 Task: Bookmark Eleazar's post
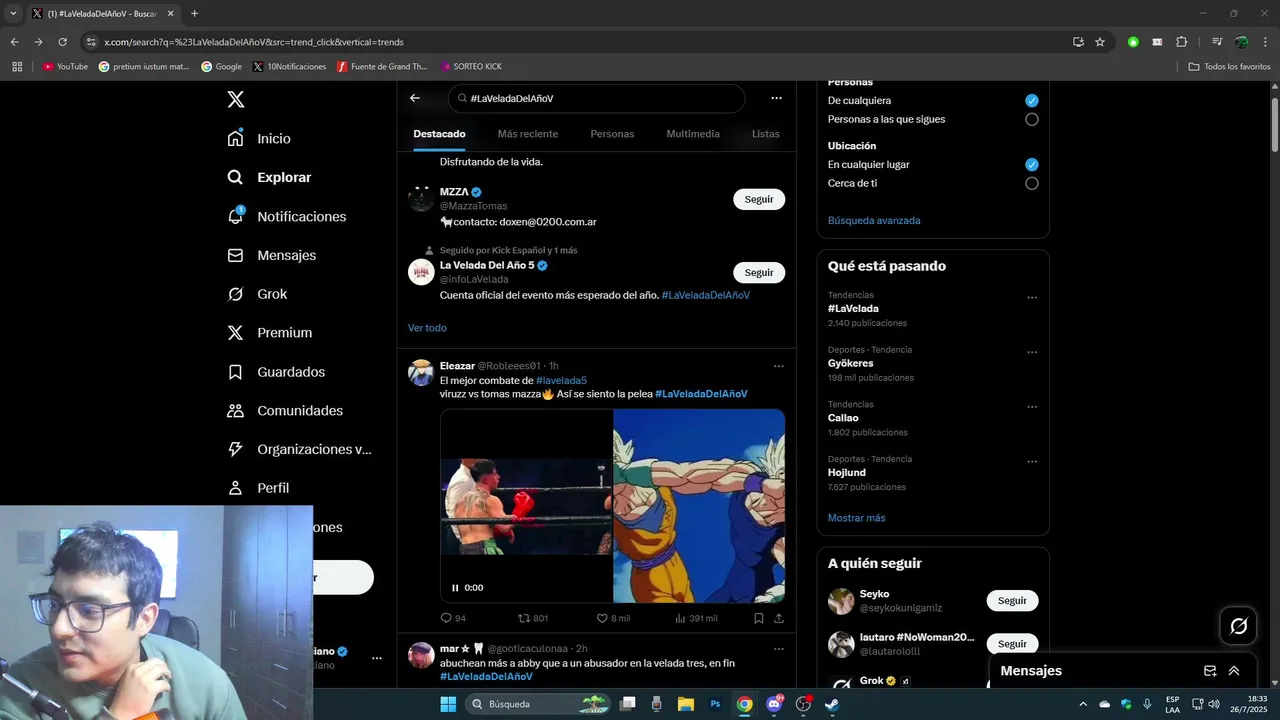click(759, 618)
